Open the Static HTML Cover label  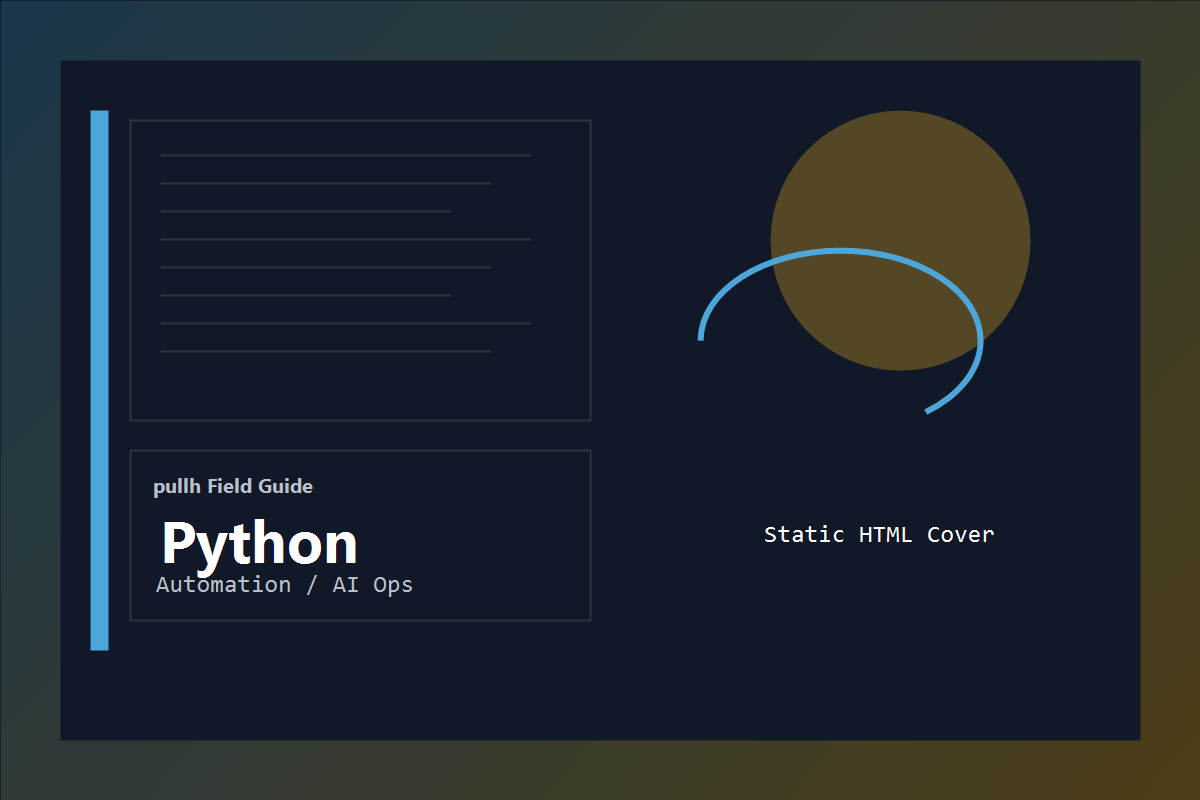(x=878, y=534)
